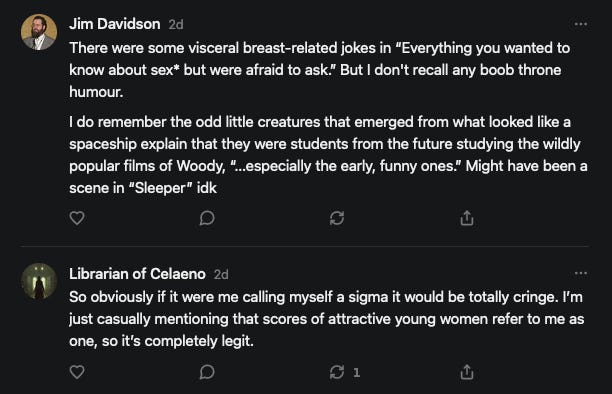Visit the profile via the Jim Davidson name
Viewport: 612px width, 394px height.
tap(115, 24)
